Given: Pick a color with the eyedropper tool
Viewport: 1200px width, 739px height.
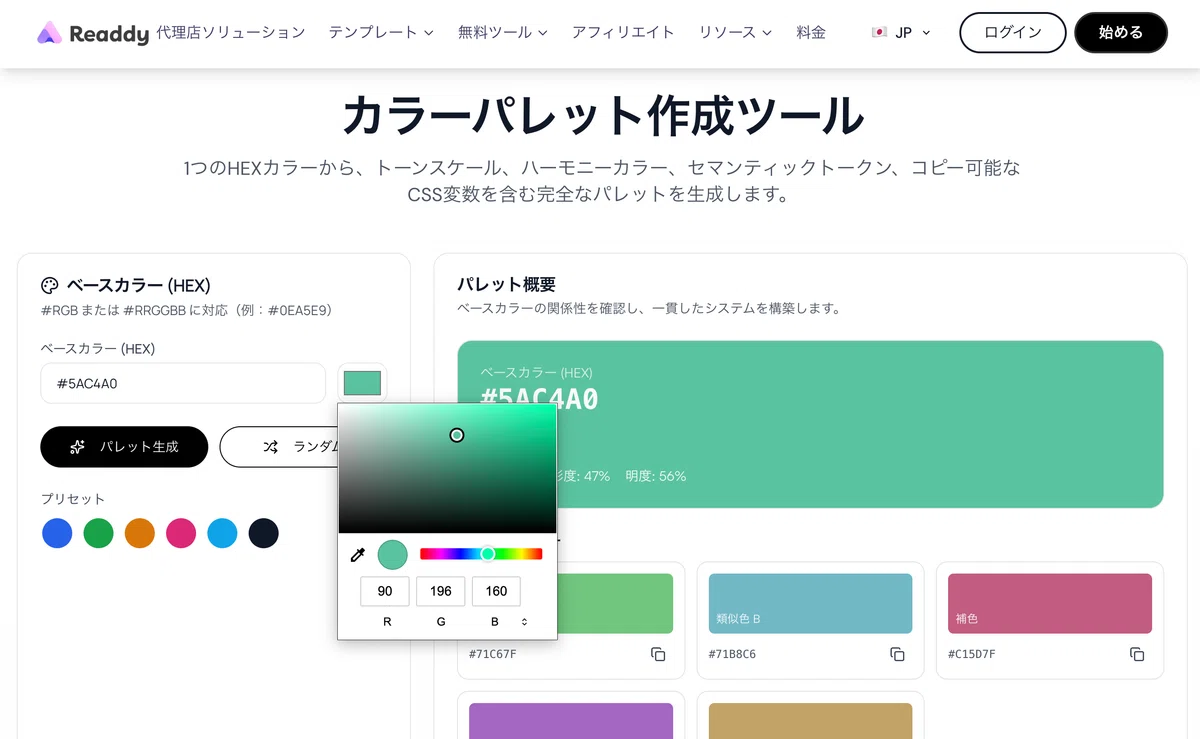Looking at the screenshot, I should pos(357,555).
